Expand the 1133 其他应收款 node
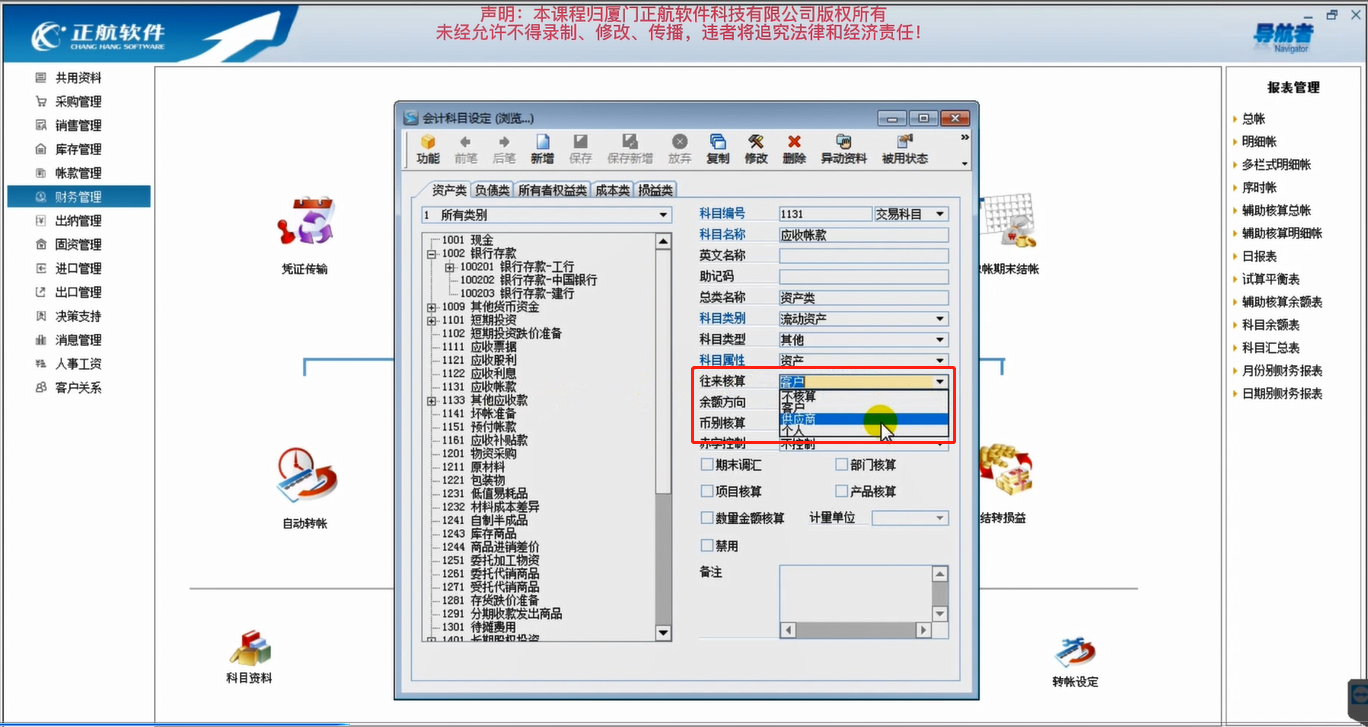Image resolution: width=1368 pixels, height=727 pixels. (x=432, y=400)
